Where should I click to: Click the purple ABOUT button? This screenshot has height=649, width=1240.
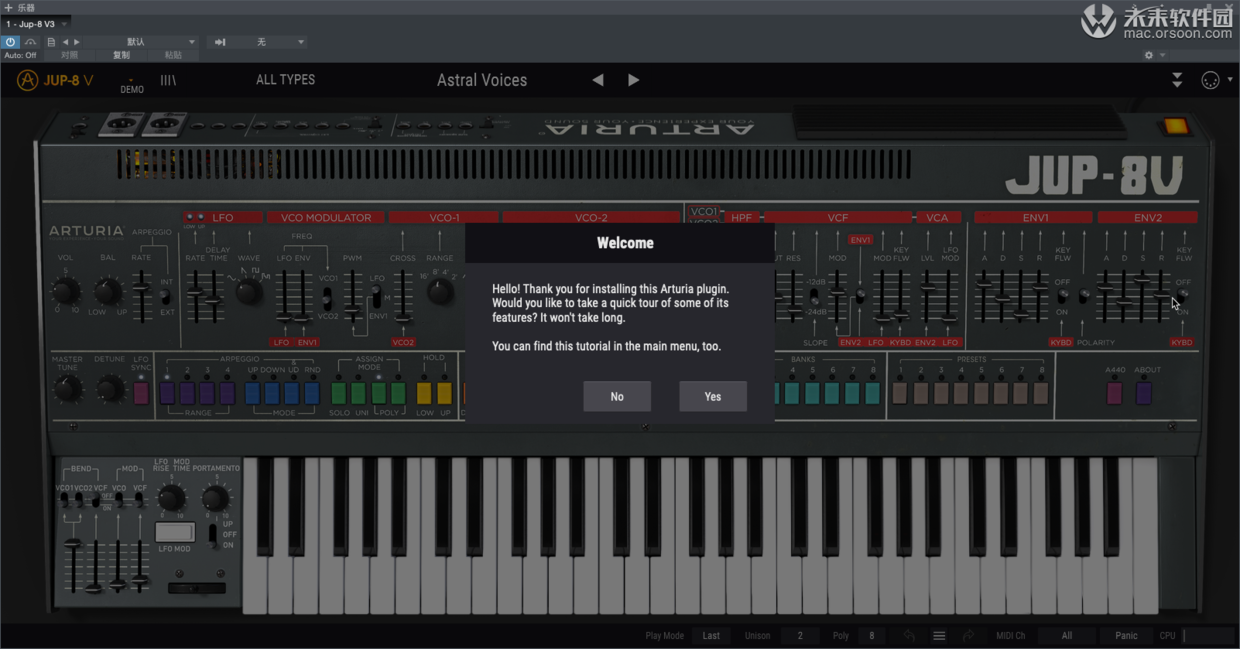click(1144, 393)
